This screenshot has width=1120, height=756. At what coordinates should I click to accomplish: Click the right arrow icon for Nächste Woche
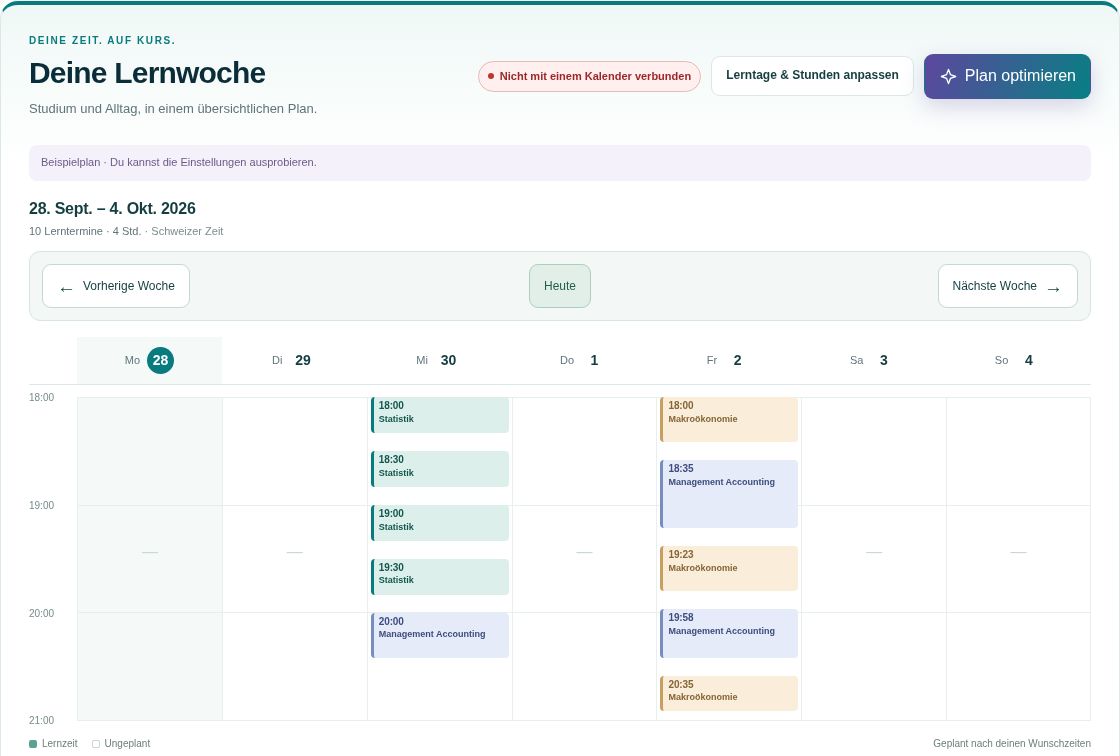pyautogui.click(x=1054, y=289)
